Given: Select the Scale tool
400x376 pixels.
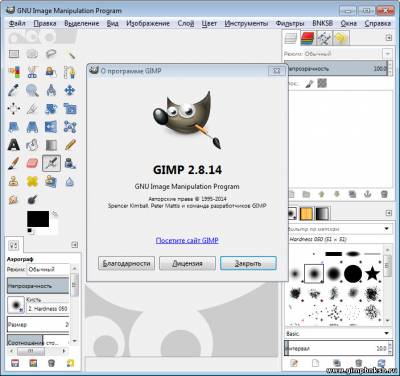Looking at the screenshot, I should (x=70, y=109).
